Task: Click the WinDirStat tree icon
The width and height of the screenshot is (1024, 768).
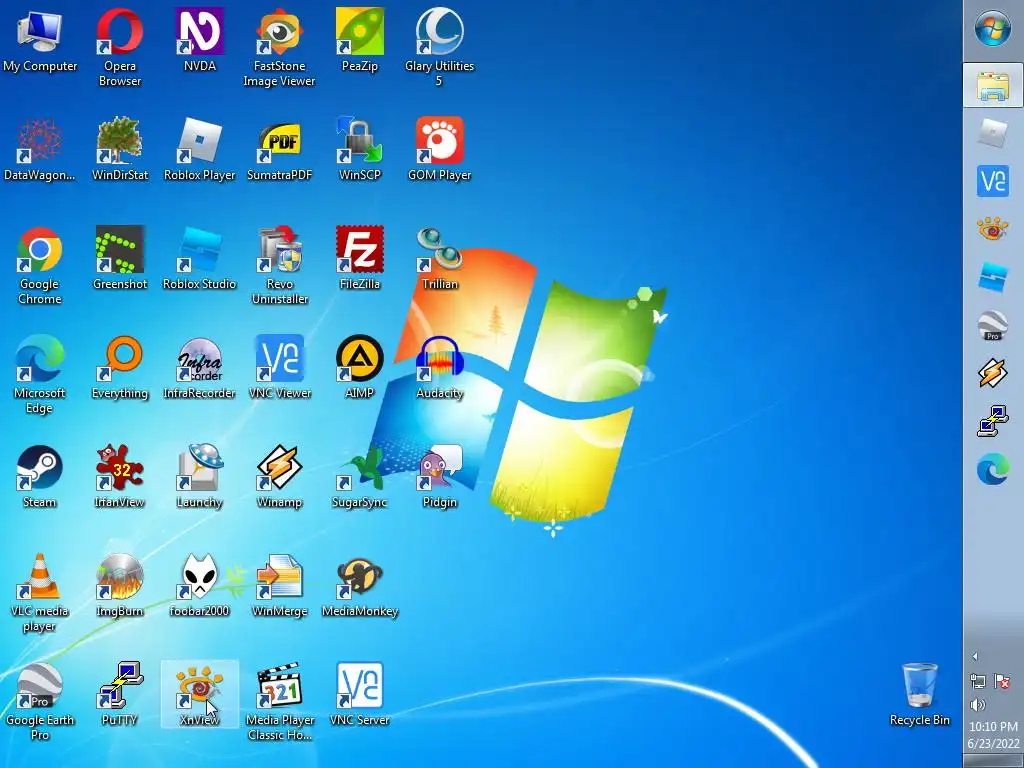Action: click(120, 150)
